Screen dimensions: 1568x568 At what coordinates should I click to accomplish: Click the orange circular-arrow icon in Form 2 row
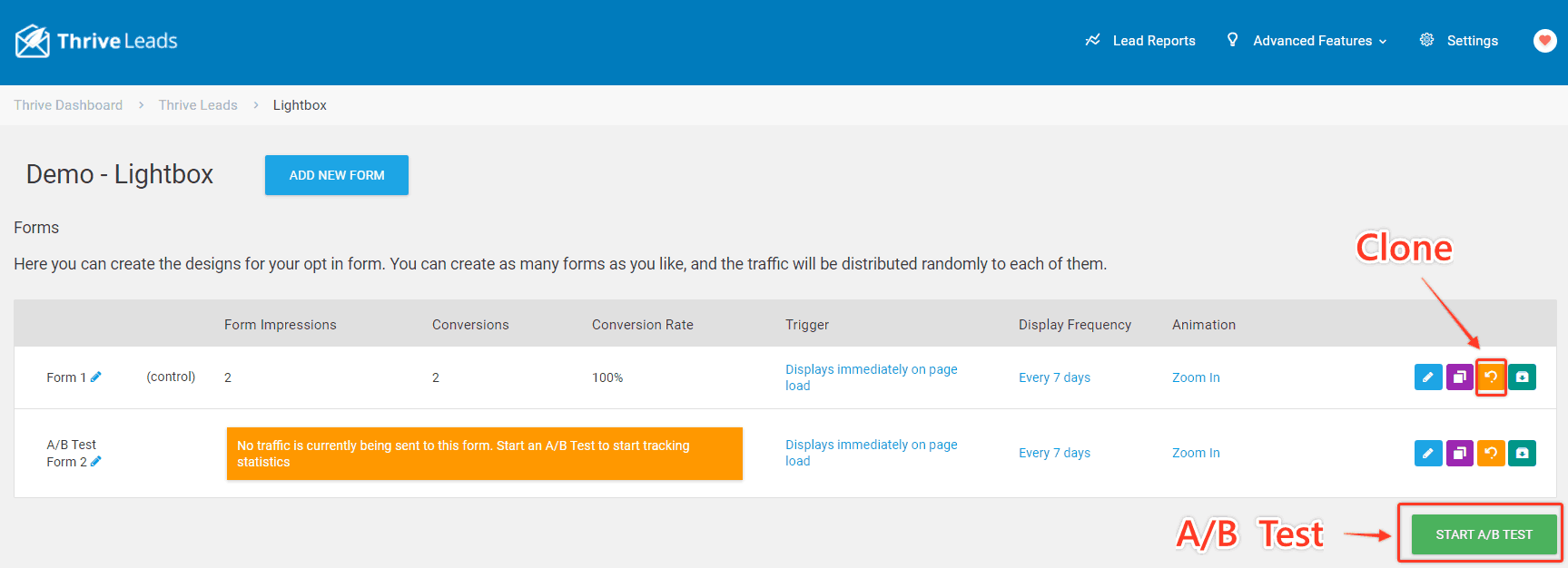coord(1491,453)
